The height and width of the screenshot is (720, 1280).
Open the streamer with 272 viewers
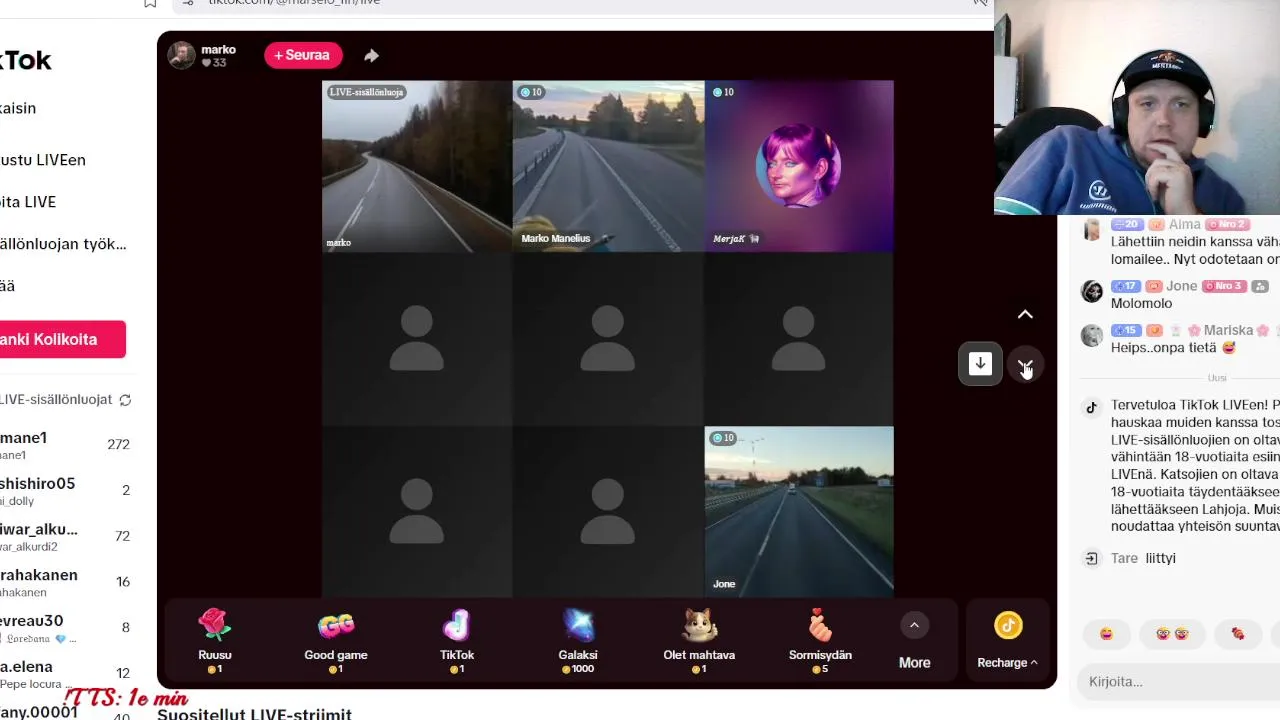[65, 445]
